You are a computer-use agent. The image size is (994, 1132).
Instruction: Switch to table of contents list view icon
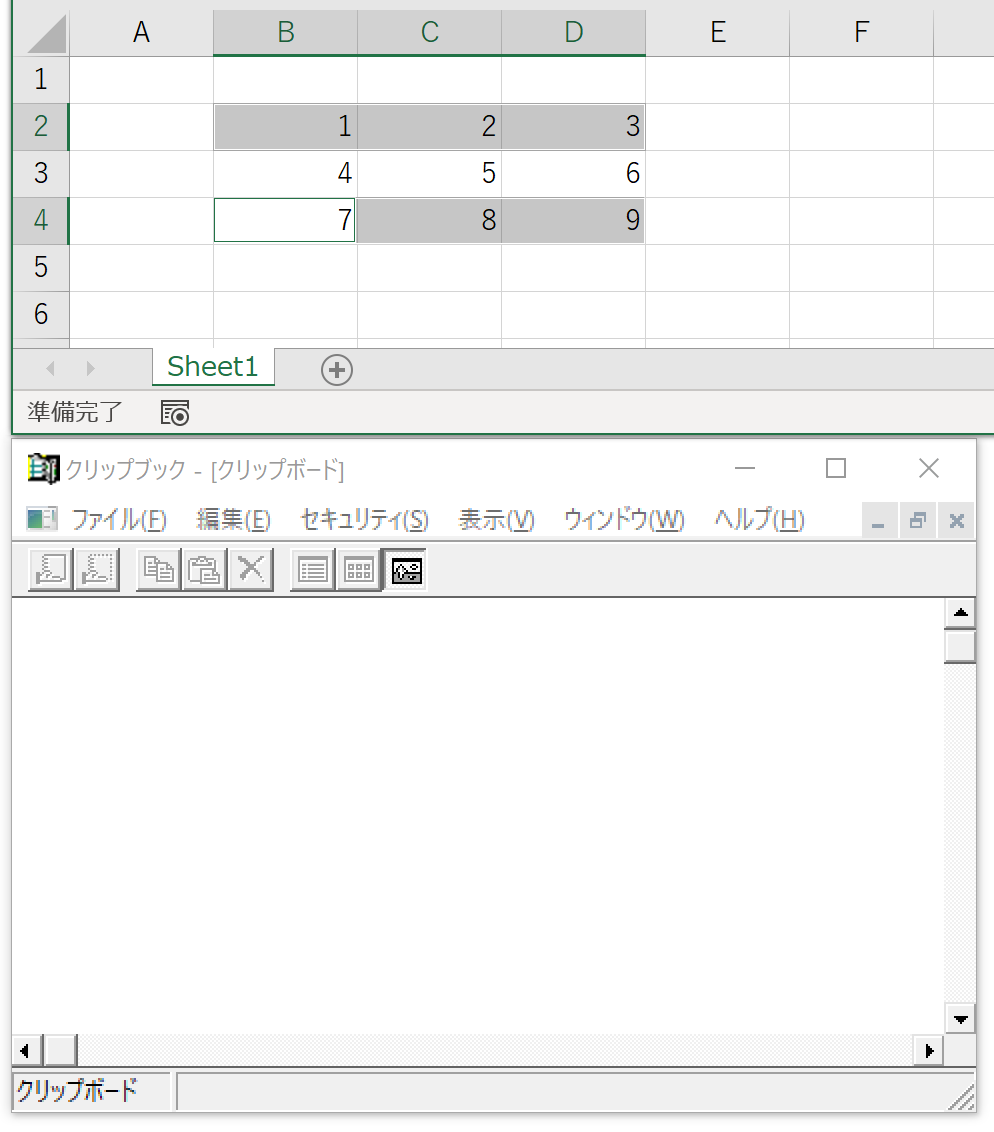coord(313,570)
